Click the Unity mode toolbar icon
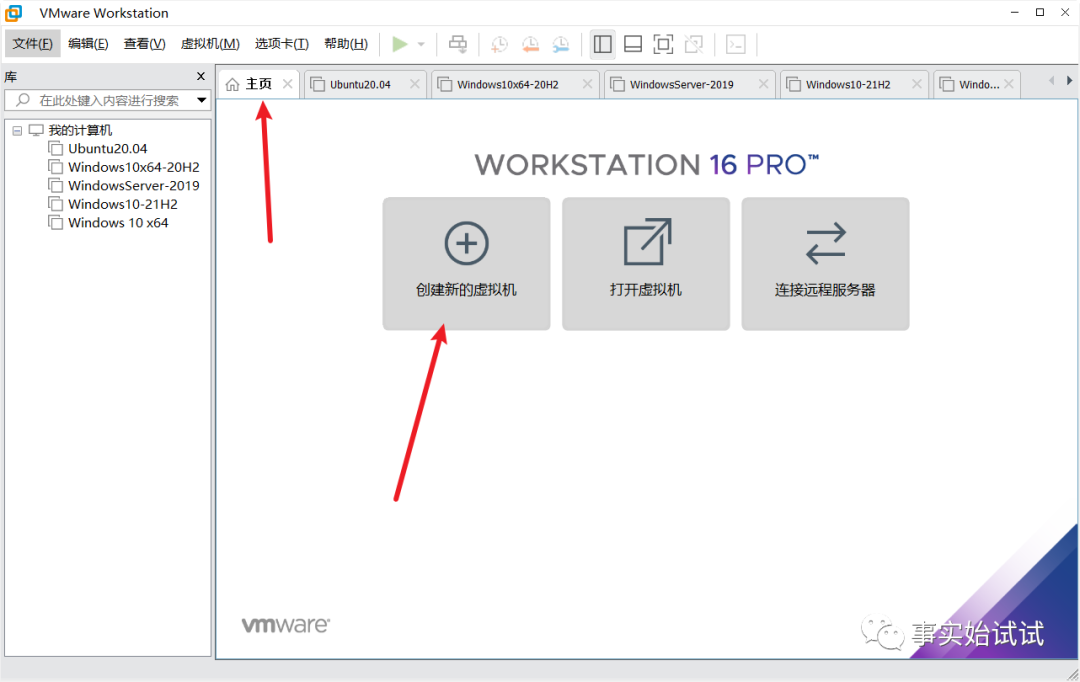The image size is (1080, 682). (x=694, y=44)
